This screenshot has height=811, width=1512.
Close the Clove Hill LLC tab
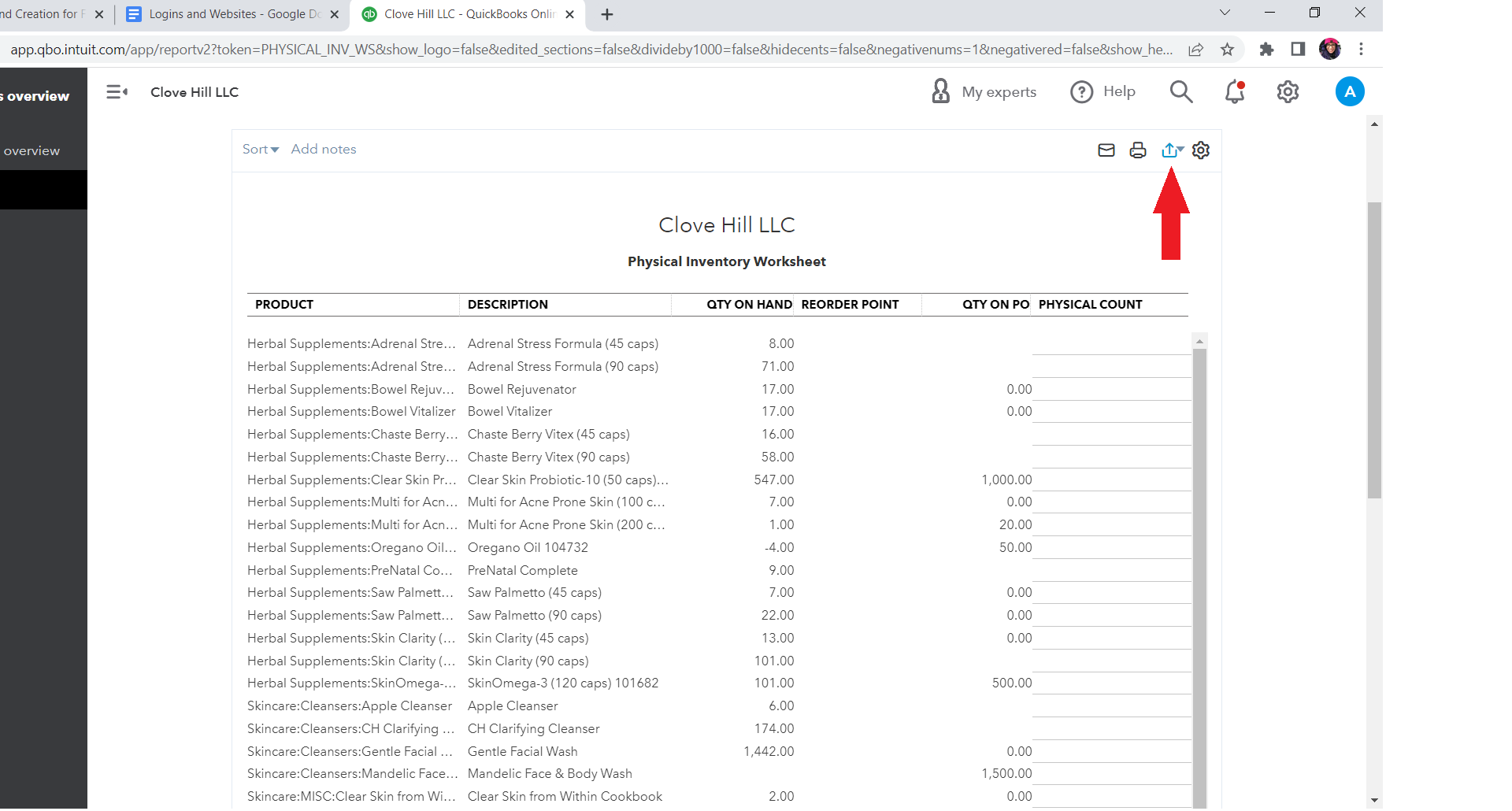coord(570,14)
